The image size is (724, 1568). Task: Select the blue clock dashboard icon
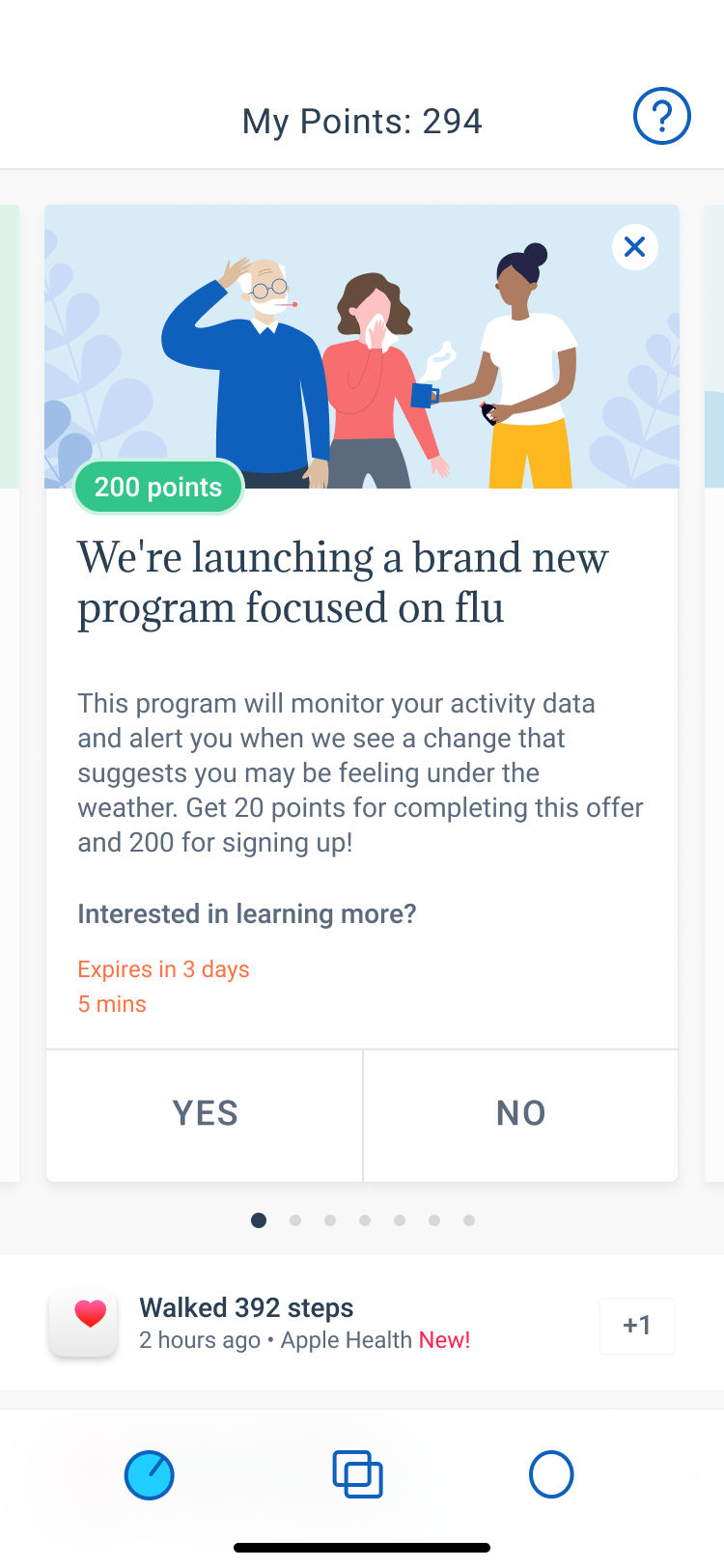point(150,1474)
